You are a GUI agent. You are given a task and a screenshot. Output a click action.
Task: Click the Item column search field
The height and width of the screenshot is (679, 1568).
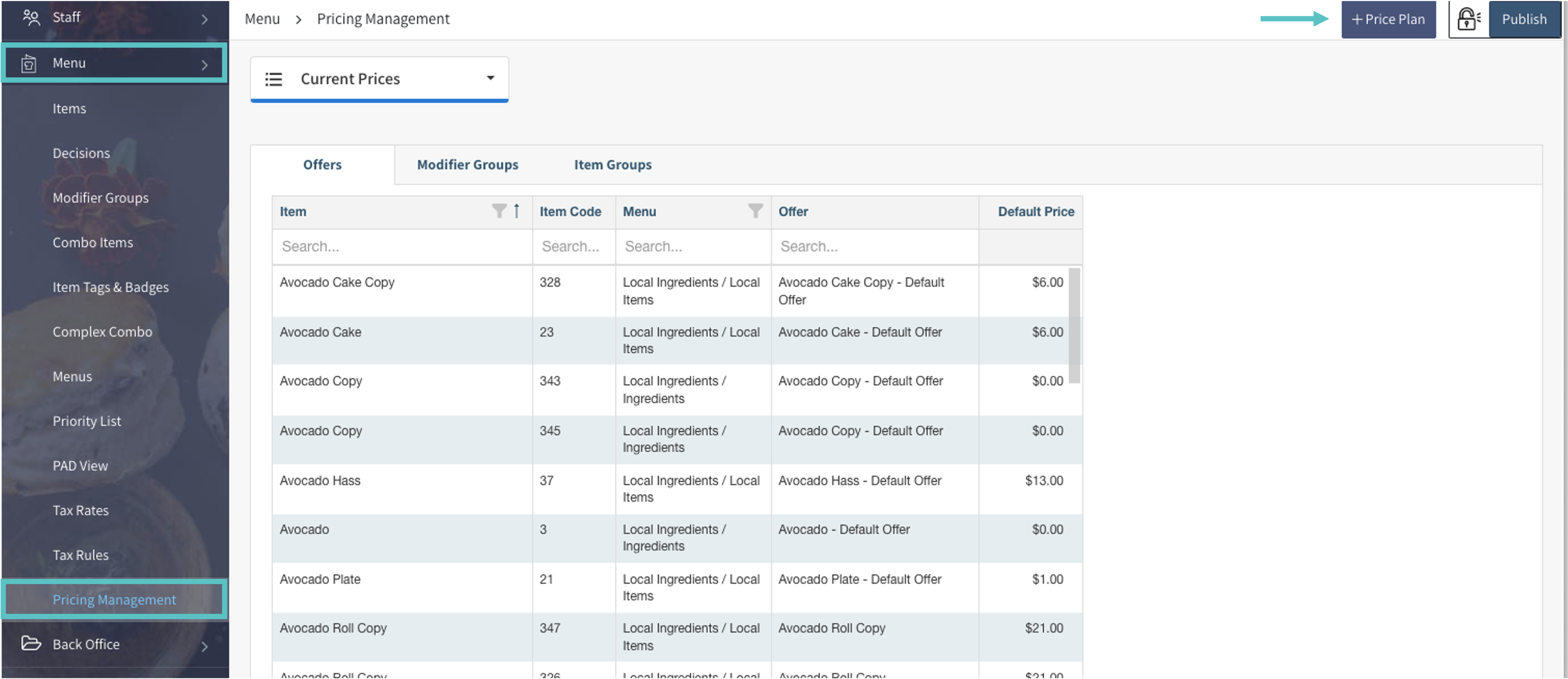(402, 247)
